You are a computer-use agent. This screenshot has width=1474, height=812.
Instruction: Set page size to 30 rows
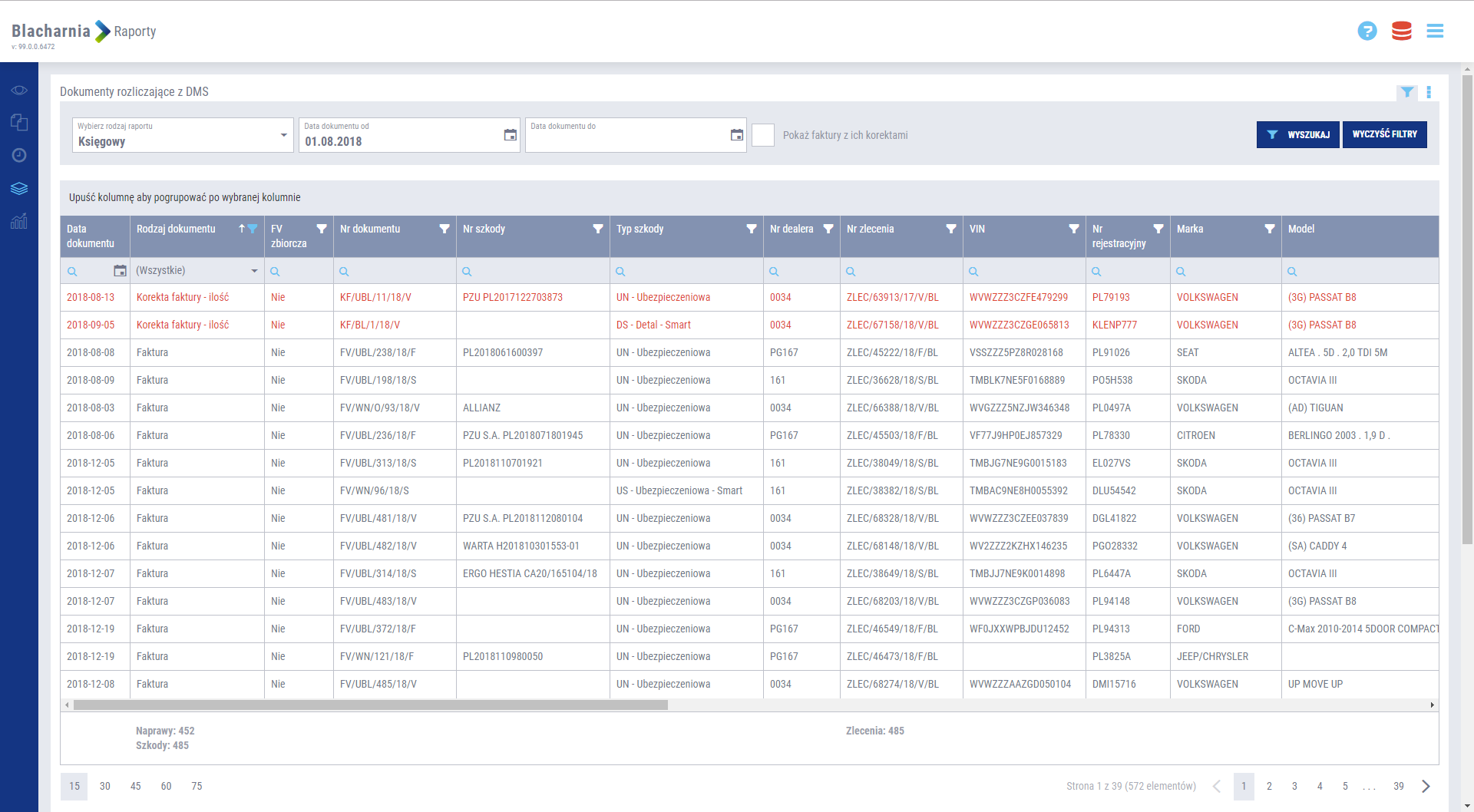(x=105, y=786)
